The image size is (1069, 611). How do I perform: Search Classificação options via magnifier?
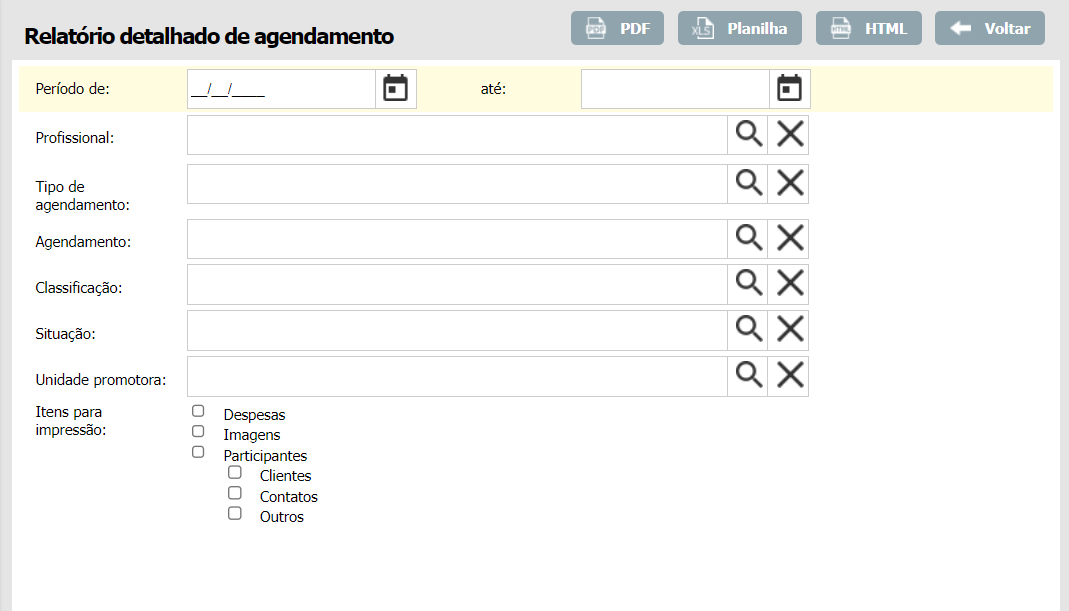pyautogui.click(x=749, y=285)
